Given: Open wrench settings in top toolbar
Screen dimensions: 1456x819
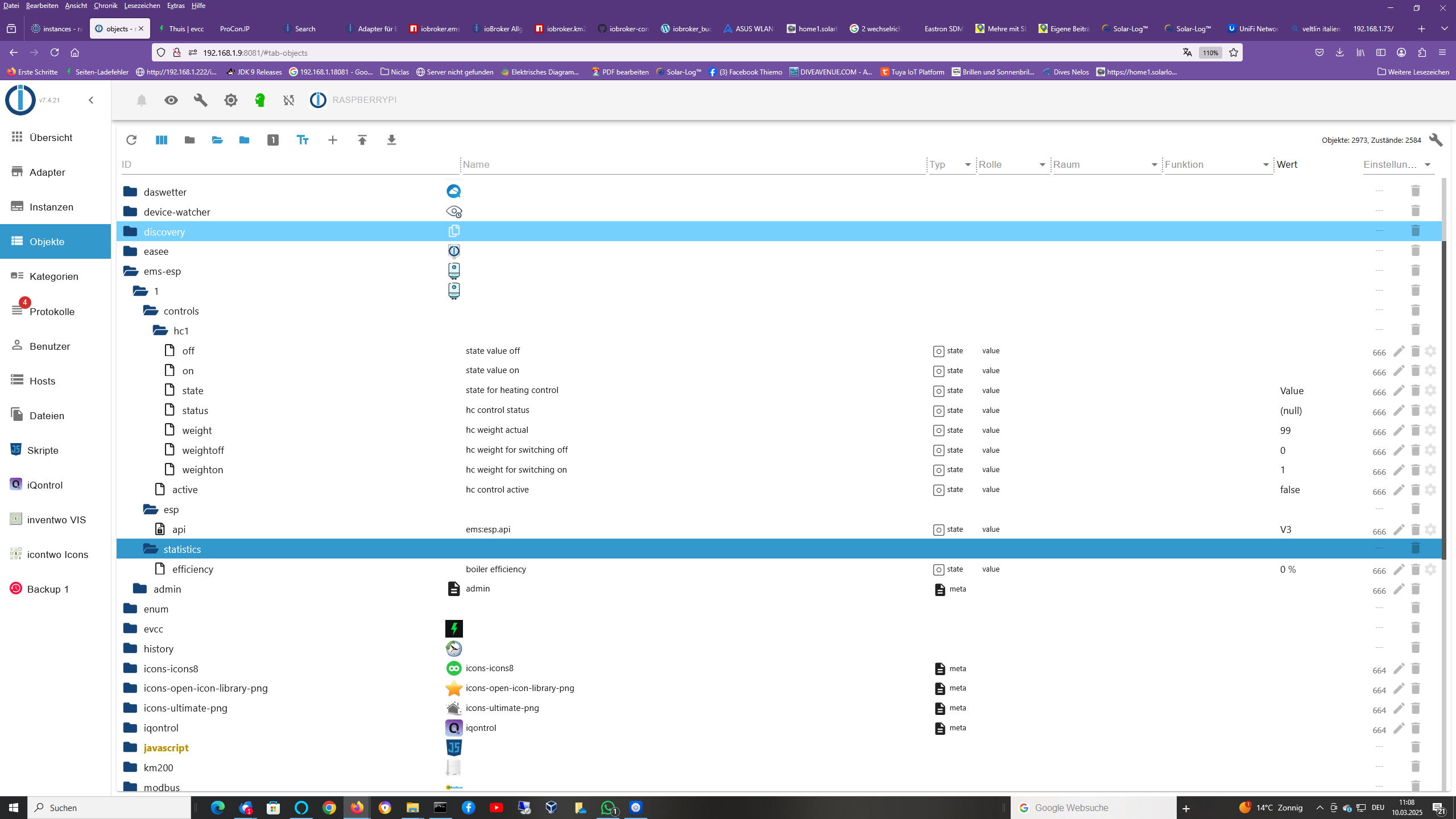Looking at the screenshot, I should [201, 100].
